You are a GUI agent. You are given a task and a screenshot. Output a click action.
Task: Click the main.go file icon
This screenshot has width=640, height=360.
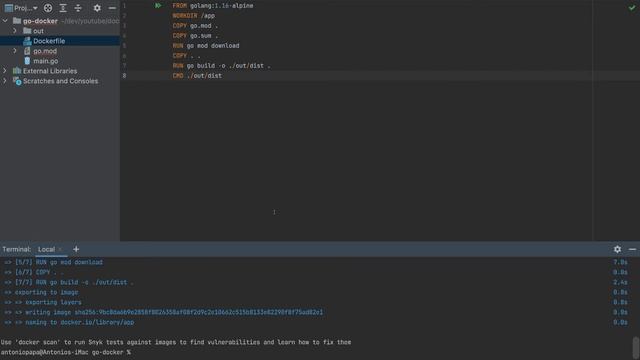tap(27, 61)
